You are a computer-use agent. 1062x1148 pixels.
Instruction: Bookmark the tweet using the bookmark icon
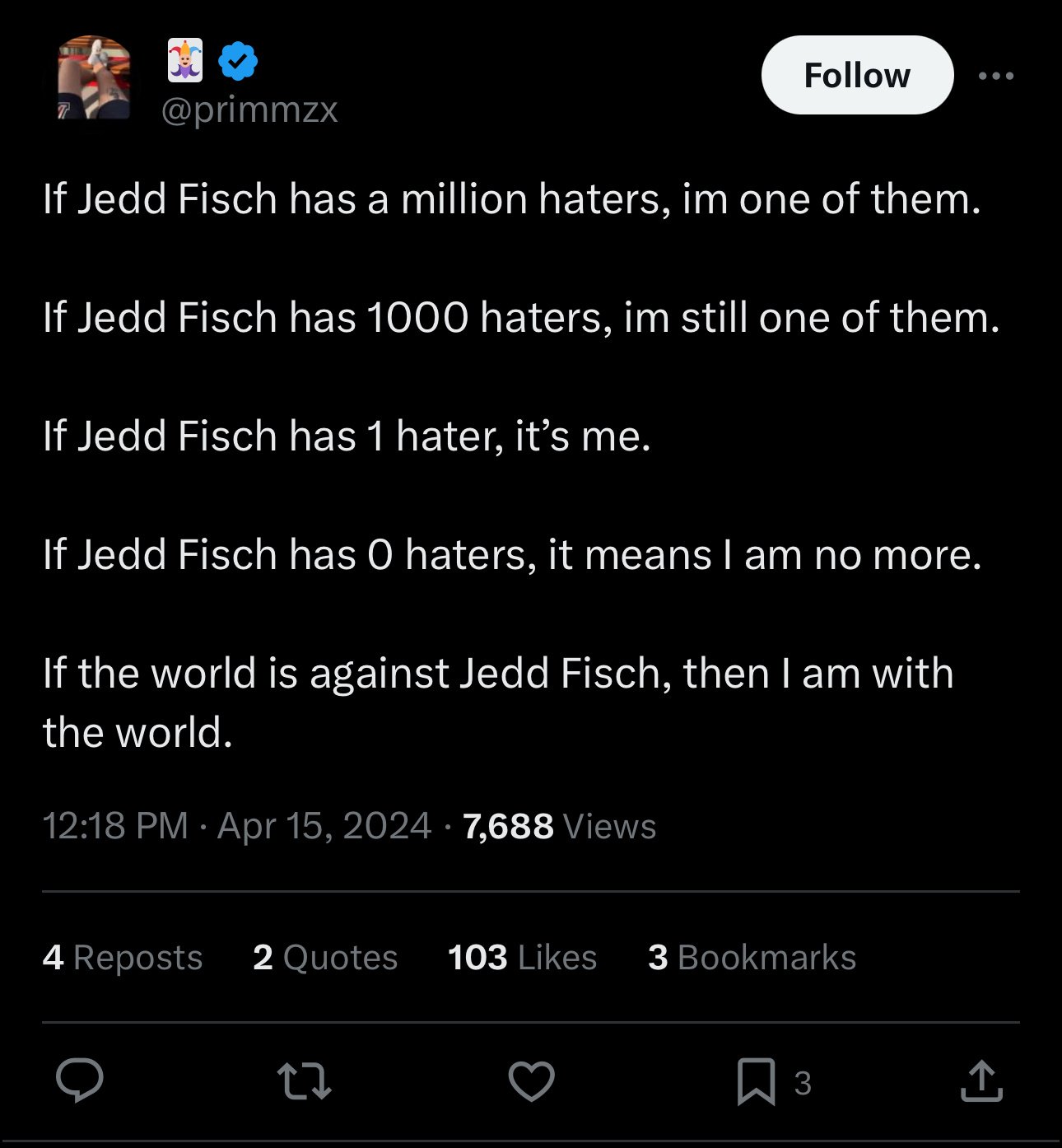pos(756,1081)
